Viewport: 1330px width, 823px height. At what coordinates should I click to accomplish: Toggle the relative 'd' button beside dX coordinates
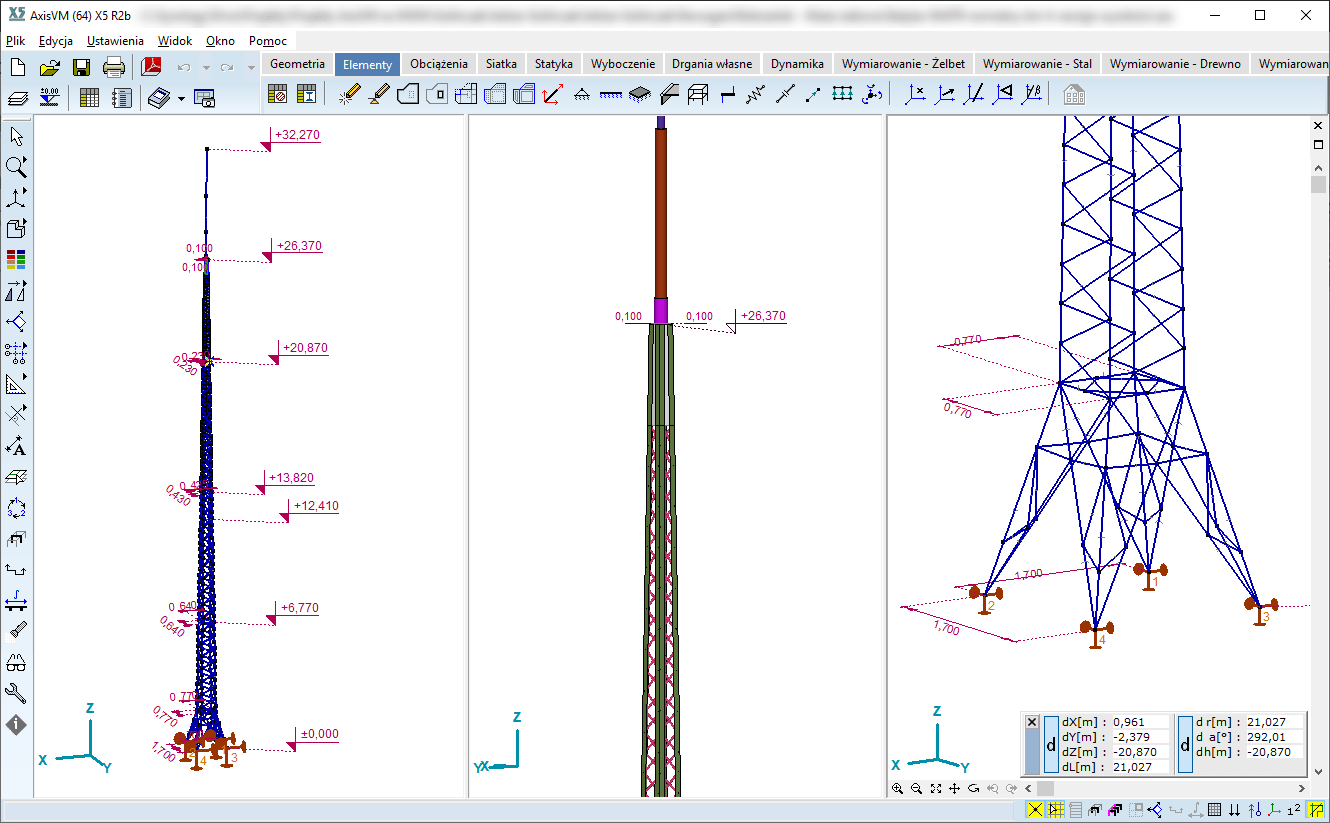click(x=1051, y=744)
